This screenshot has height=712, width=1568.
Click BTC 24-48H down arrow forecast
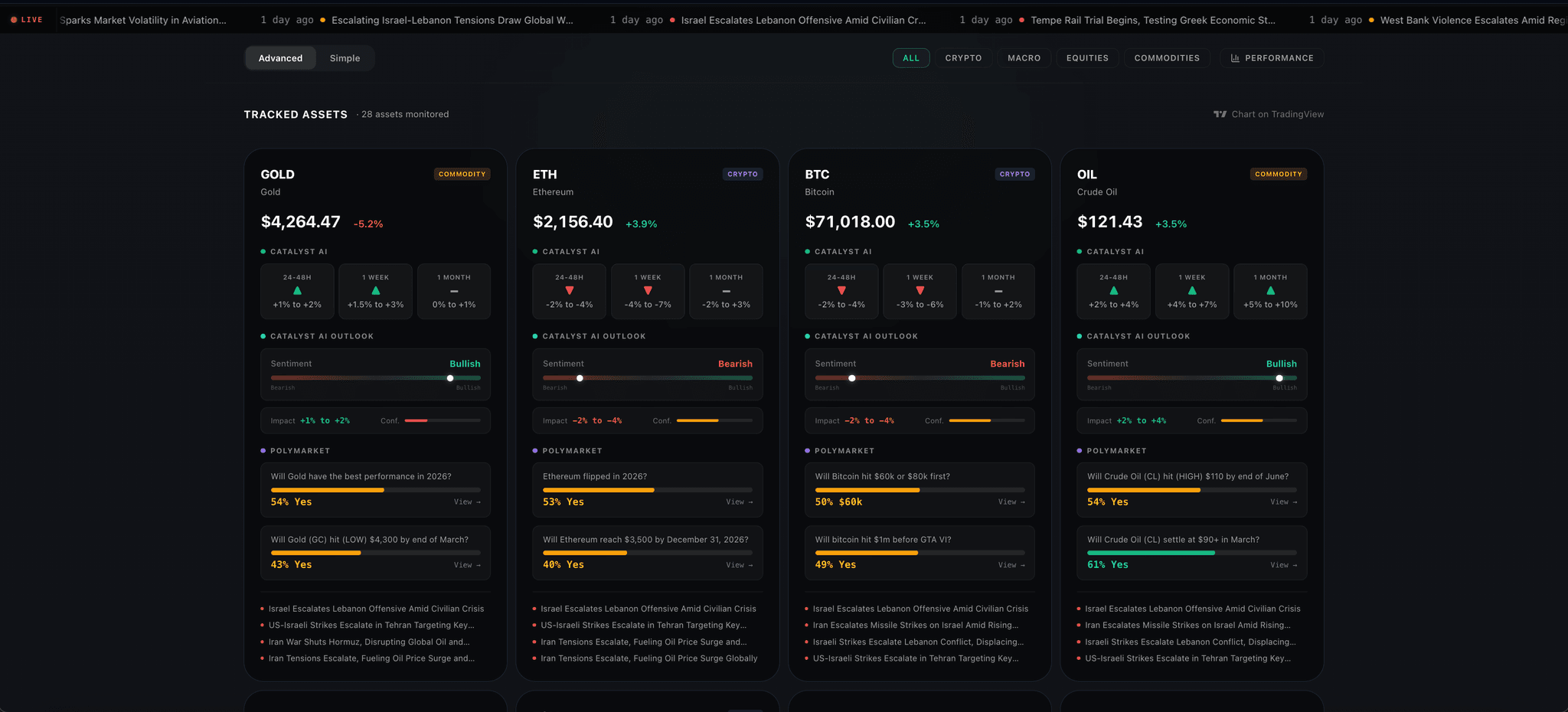click(x=841, y=291)
